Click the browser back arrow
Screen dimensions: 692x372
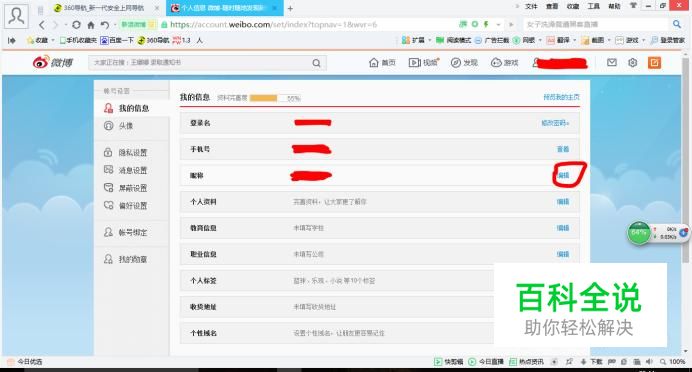[x=41, y=25]
